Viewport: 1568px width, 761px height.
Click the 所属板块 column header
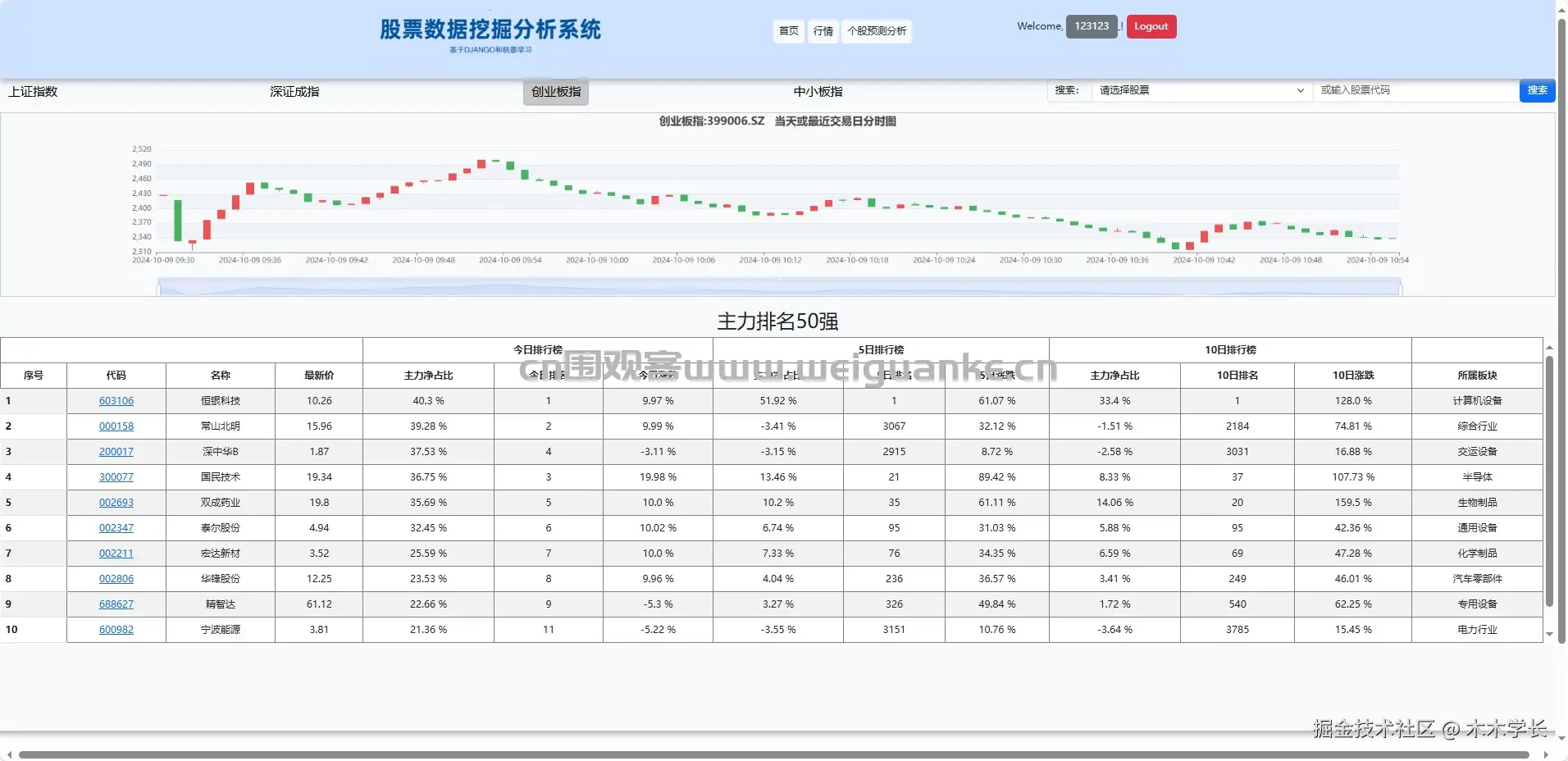click(1477, 376)
